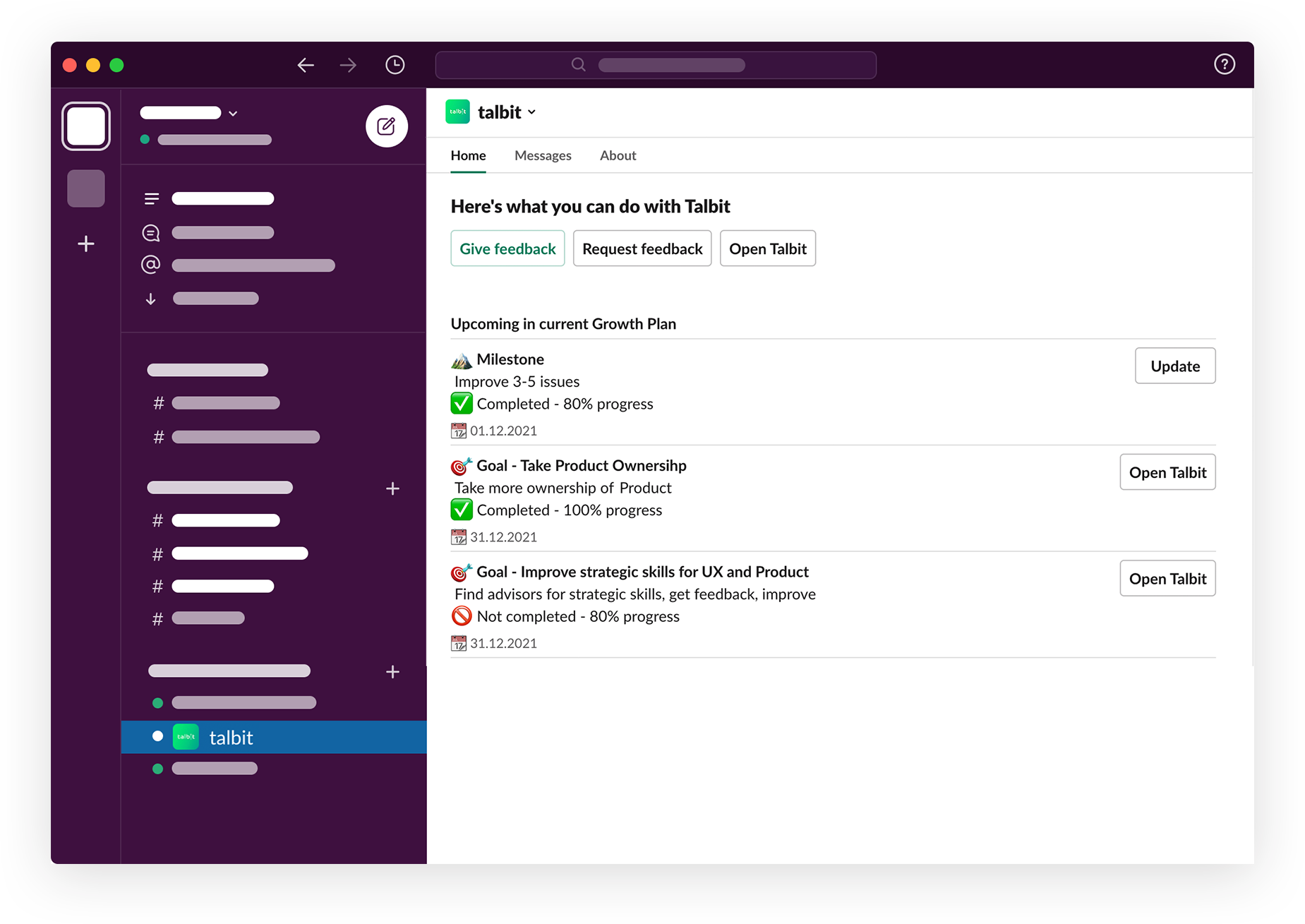Click the 'Not completed - 80% progress' text
The image size is (1305, 924).
pos(578,616)
